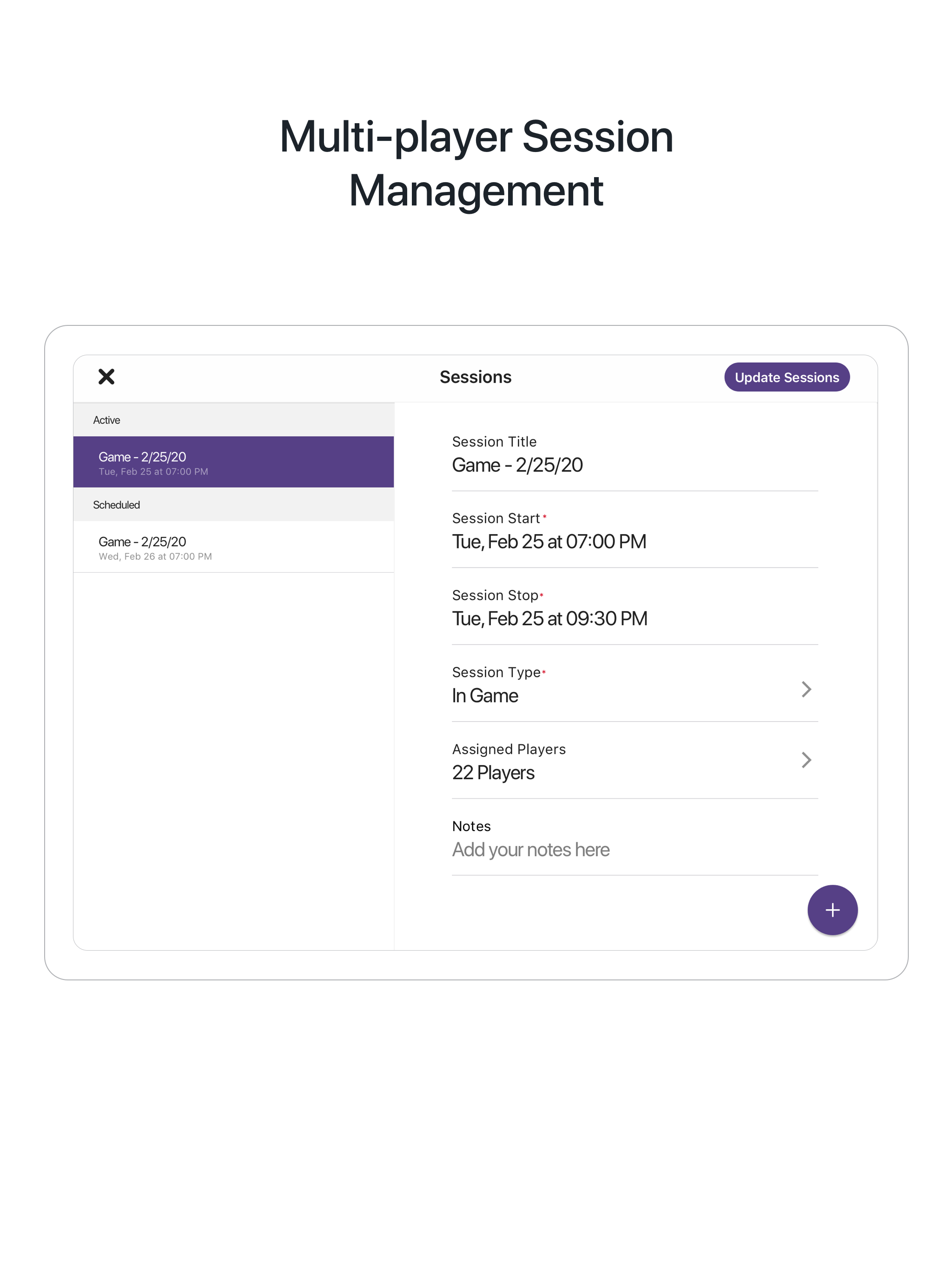Click Add your notes here placeholder
952x1270 pixels.
click(x=530, y=850)
